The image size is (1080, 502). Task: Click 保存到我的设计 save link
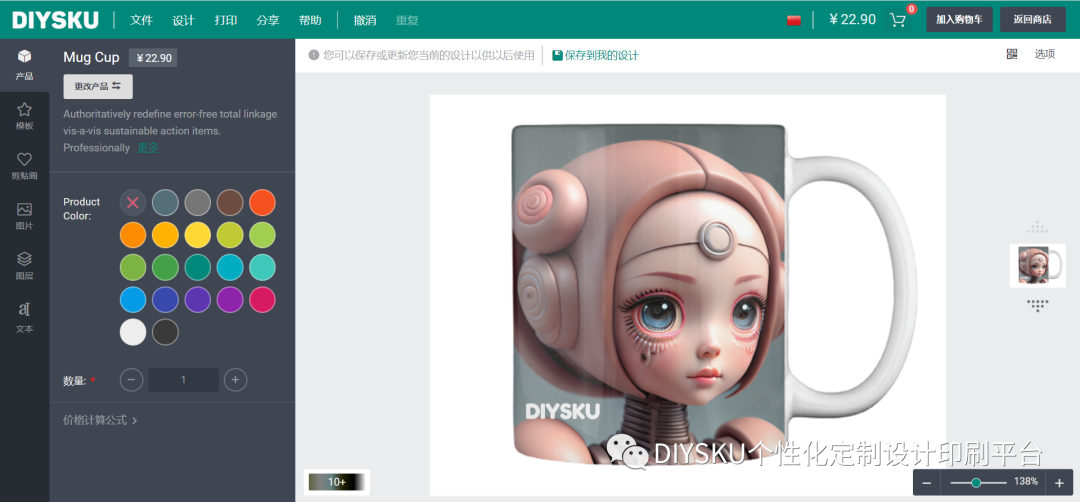[595, 55]
